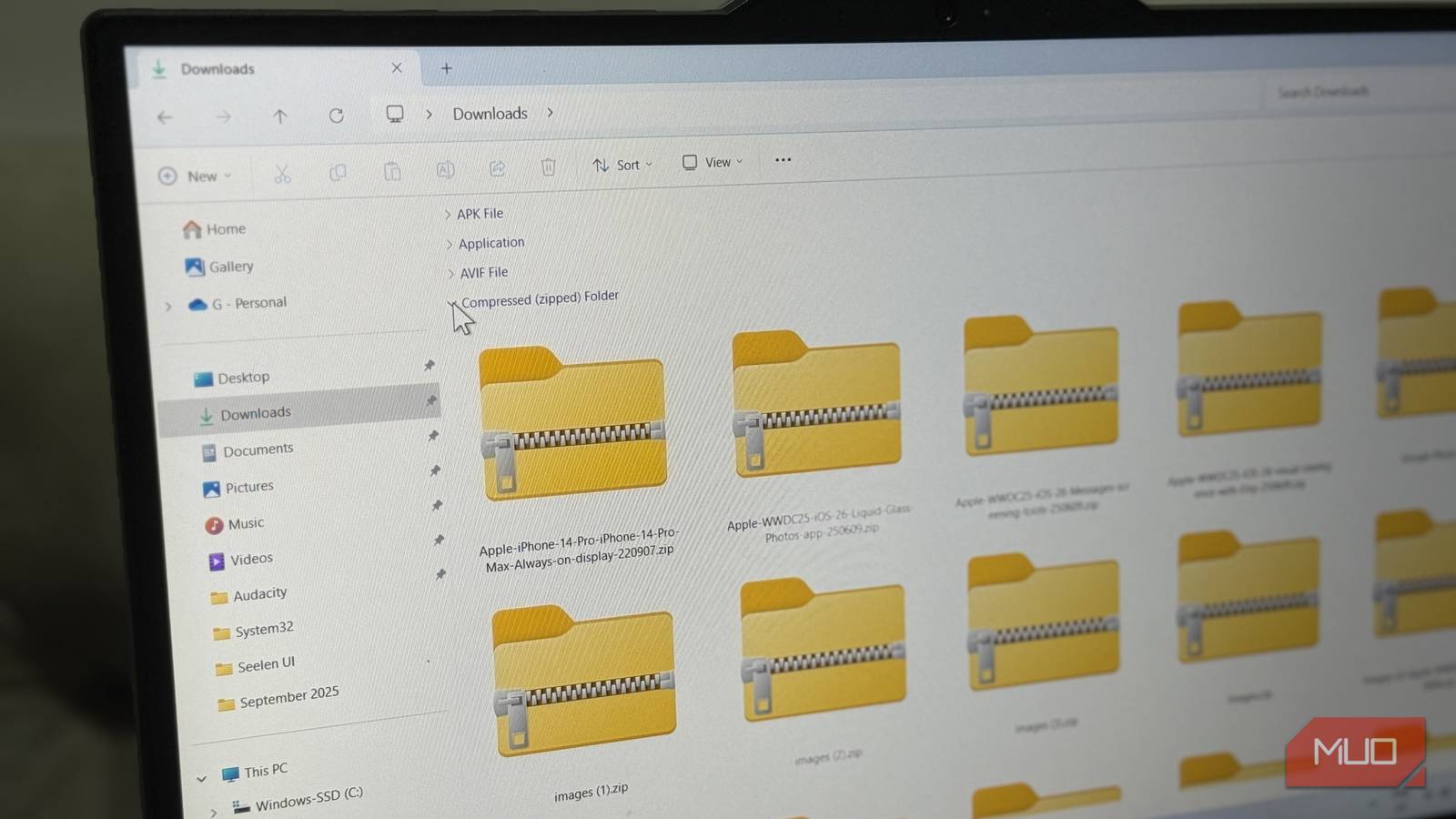1456x819 pixels.
Task: Click the Paste icon
Action: coord(393,170)
